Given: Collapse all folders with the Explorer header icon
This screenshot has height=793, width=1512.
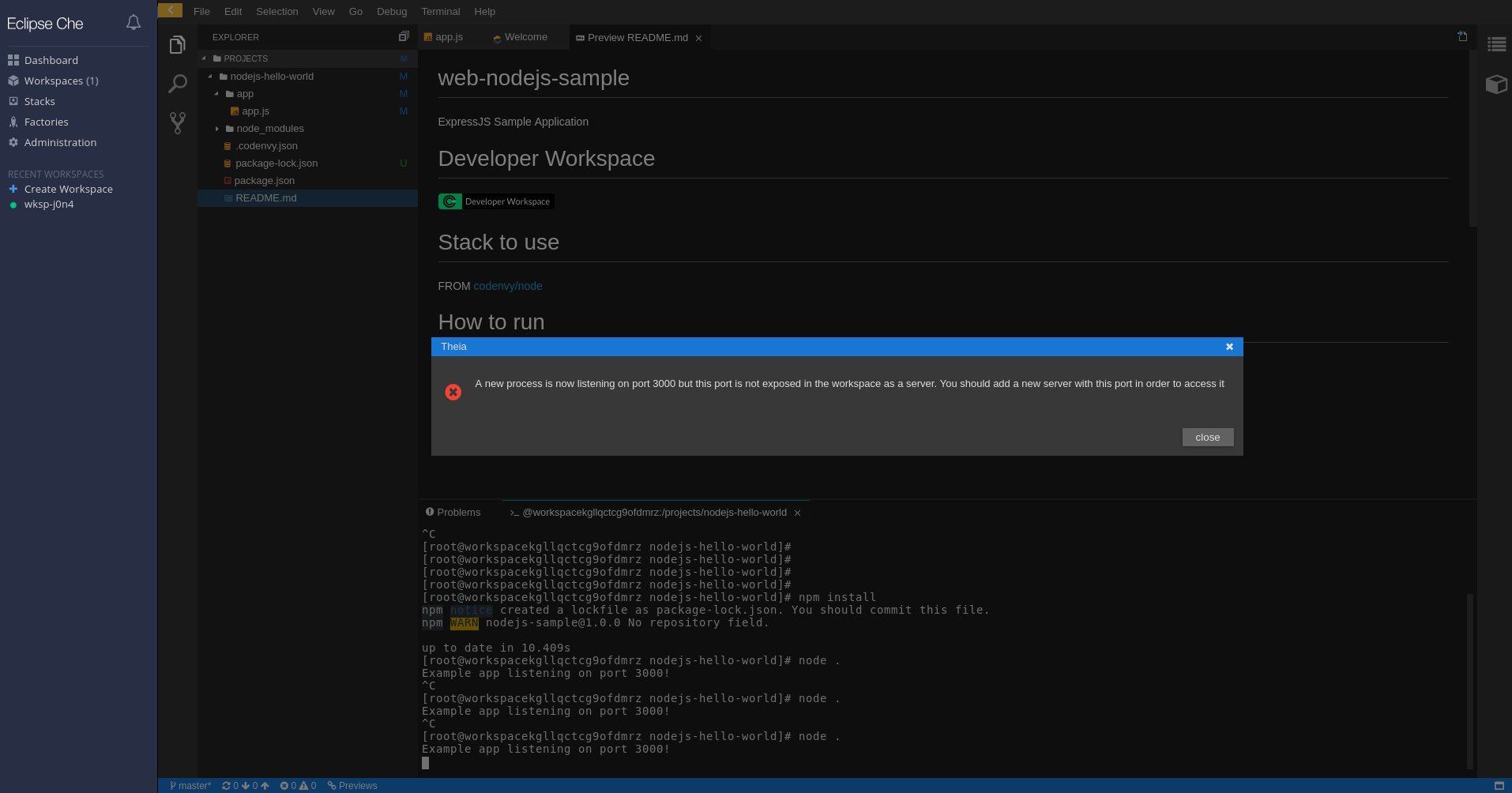Looking at the screenshot, I should pyautogui.click(x=404, y=36).
